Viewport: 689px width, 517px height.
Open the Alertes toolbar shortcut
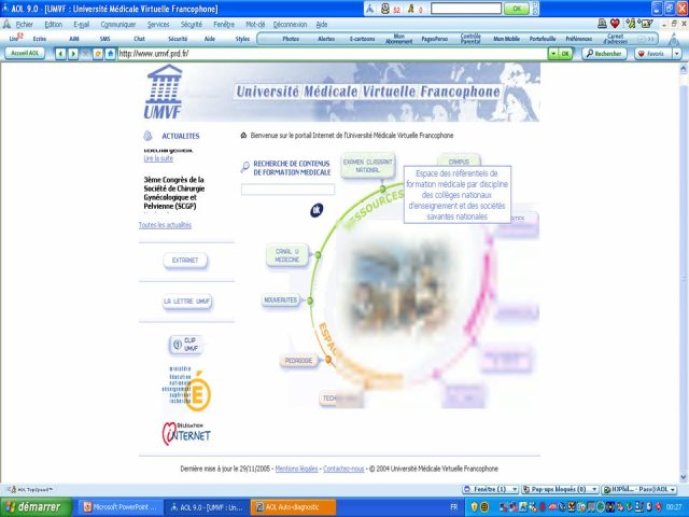click(326, 39)
